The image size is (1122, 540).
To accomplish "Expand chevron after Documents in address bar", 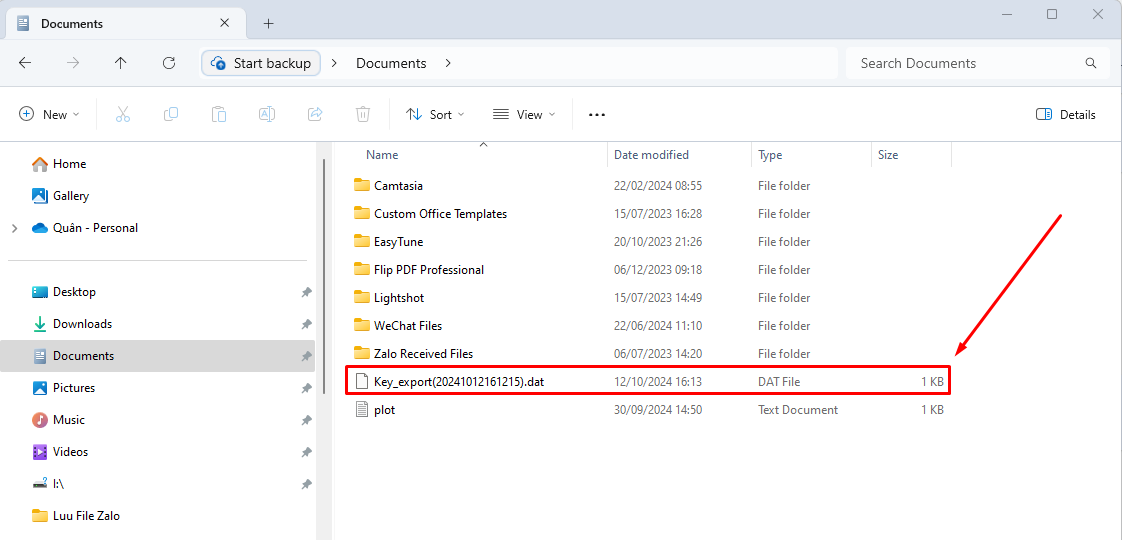I will [448, 63].
